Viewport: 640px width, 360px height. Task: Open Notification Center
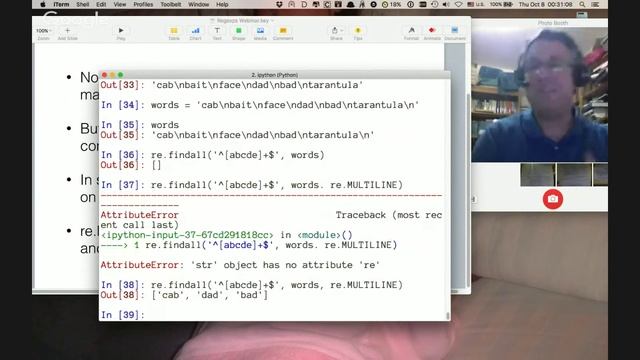pos(595,4)
